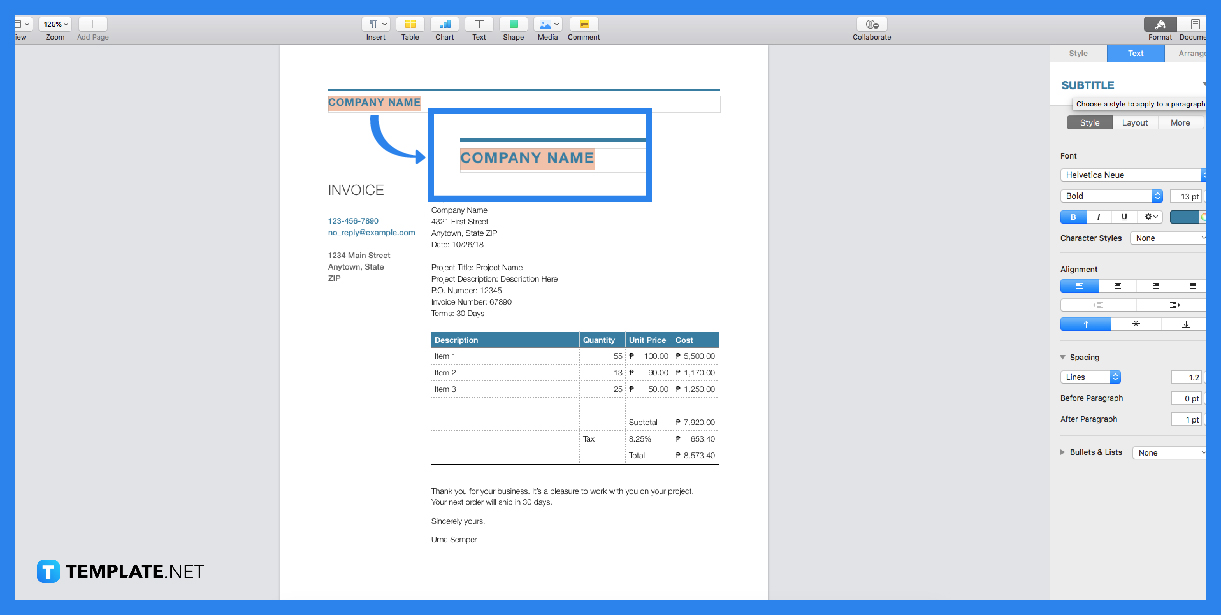Insert a Text box
Viewport: 1221px width, 615px height.
click(478, 23)
